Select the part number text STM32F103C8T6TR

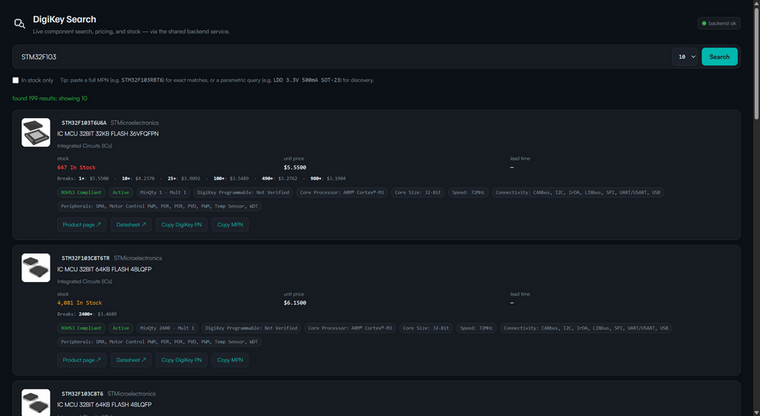(85, 258)
